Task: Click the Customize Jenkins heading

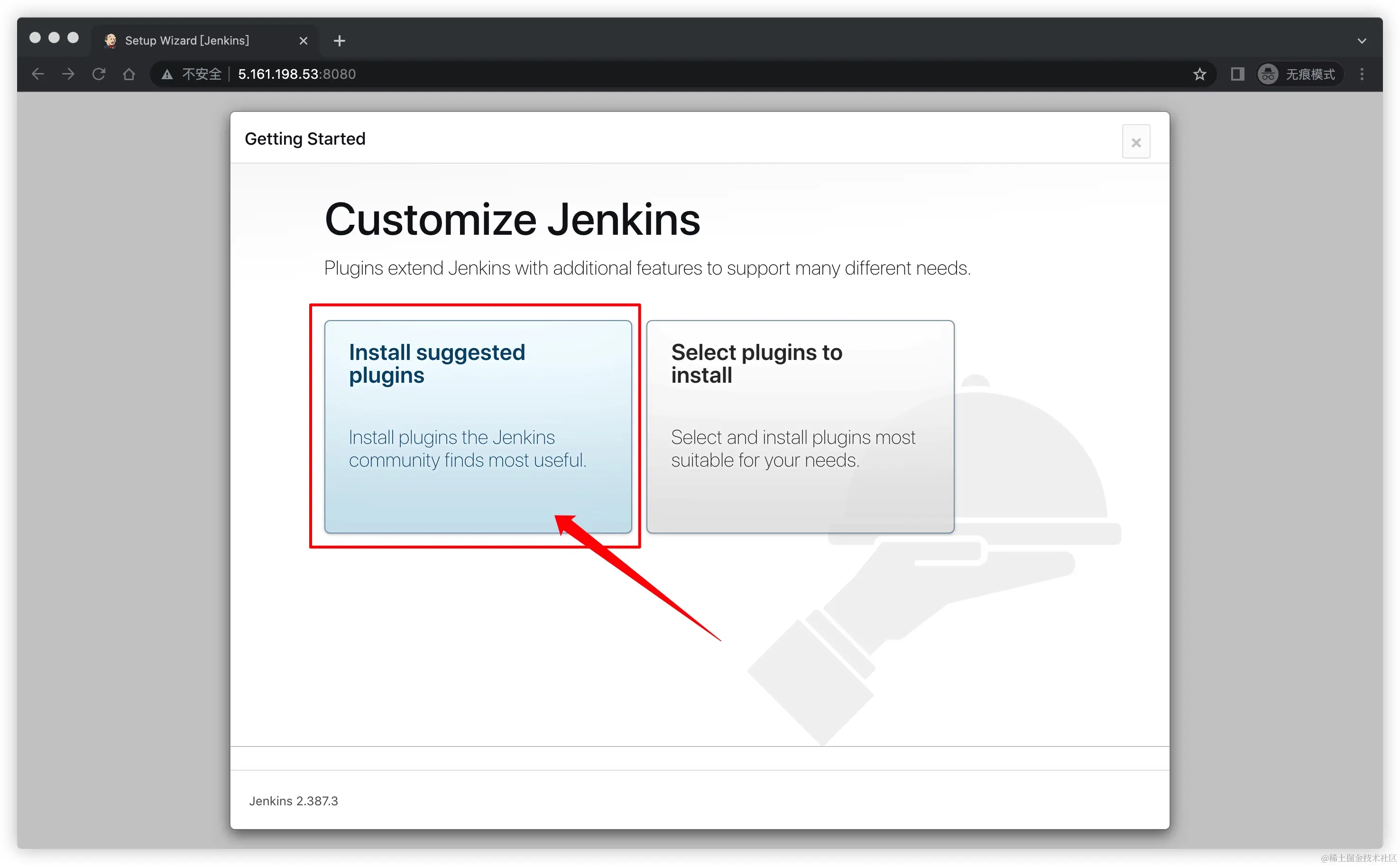Action: pyautogui.click(x=512, y=220)
